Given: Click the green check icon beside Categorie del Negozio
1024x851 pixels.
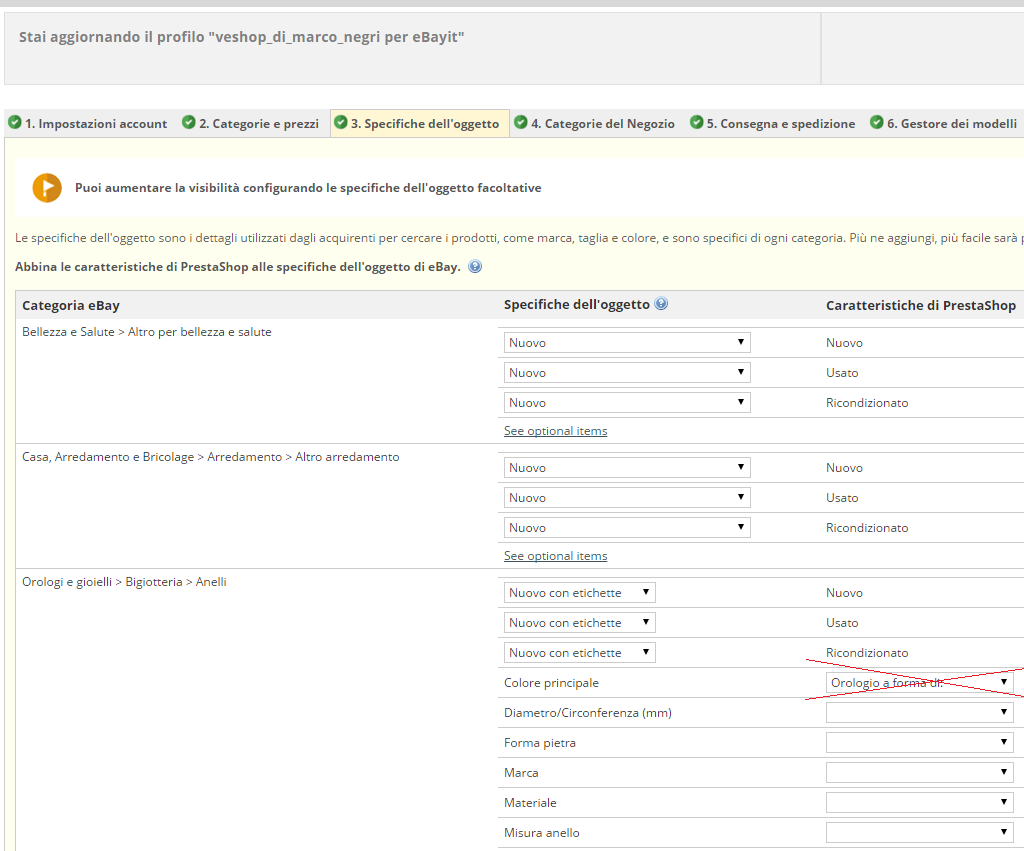Looking at the screenshot, I should tap(520, 122).
